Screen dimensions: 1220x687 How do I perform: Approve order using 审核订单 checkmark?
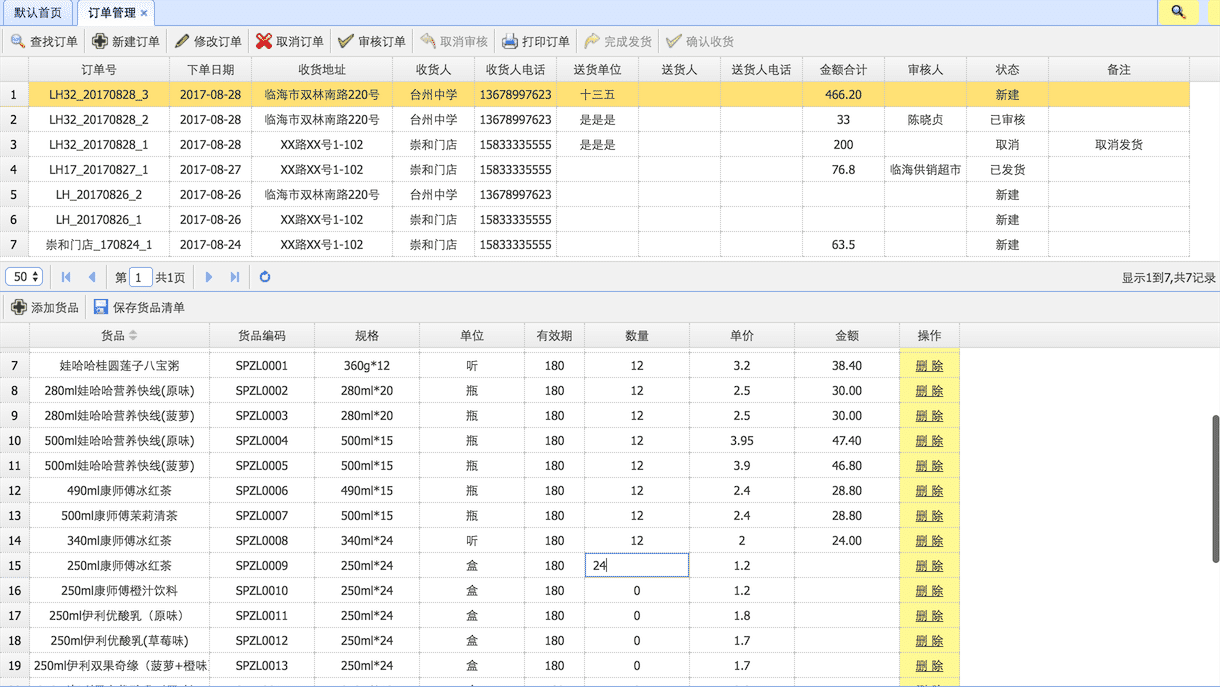tap(346, 41)
